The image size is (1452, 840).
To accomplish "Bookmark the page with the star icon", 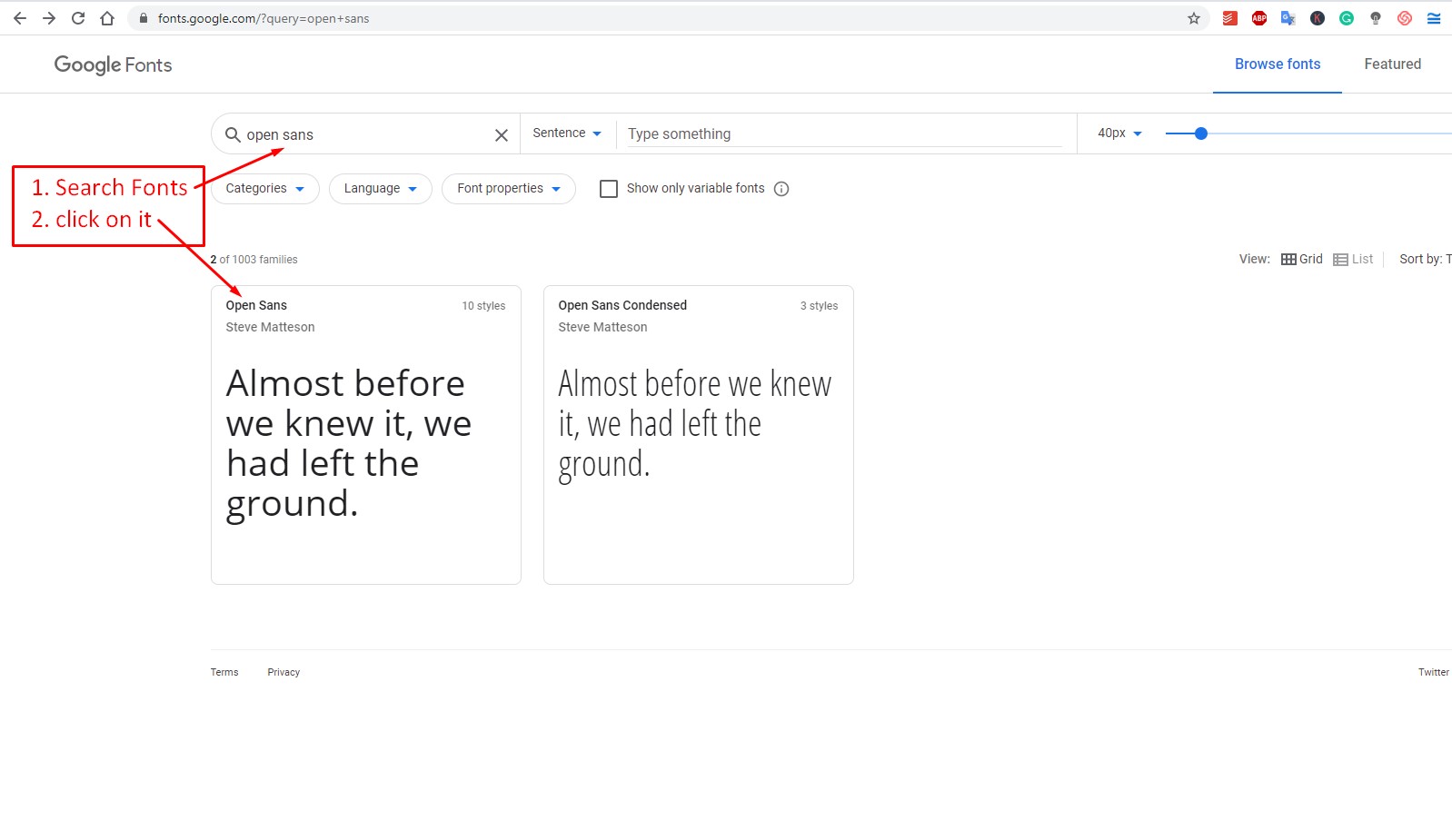I will (x=1194, y=18).
